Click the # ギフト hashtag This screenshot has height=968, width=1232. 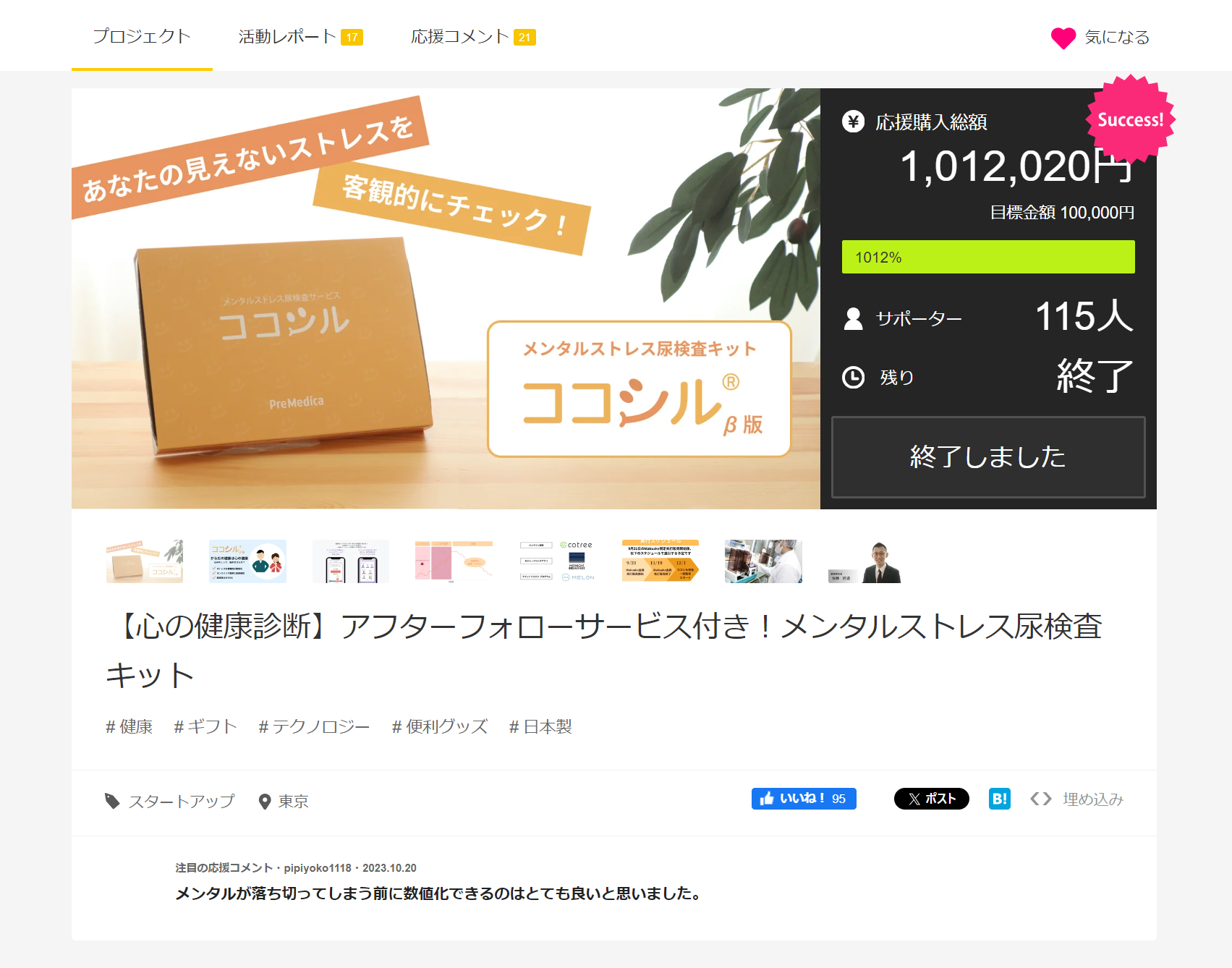(x=205, y=726)
